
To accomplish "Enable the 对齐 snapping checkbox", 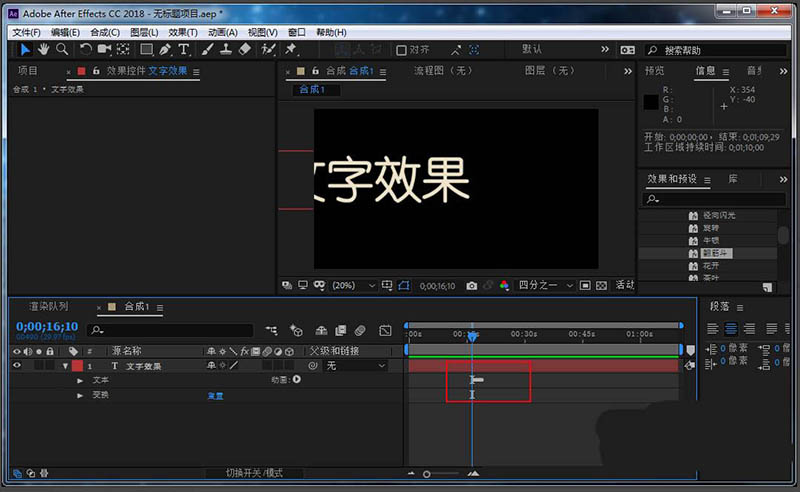I will point(401,50).
